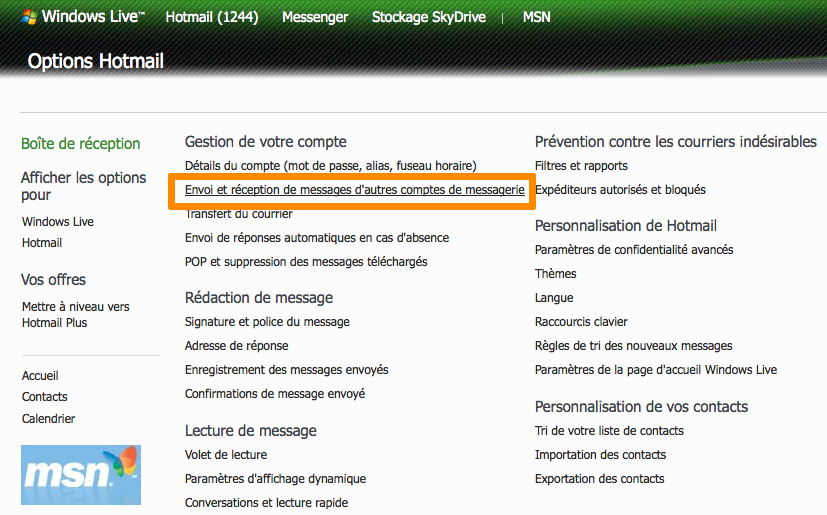Click the Options Hotmail page title
The width and height of the screenshot is (827, 515).
click(95, 61)
